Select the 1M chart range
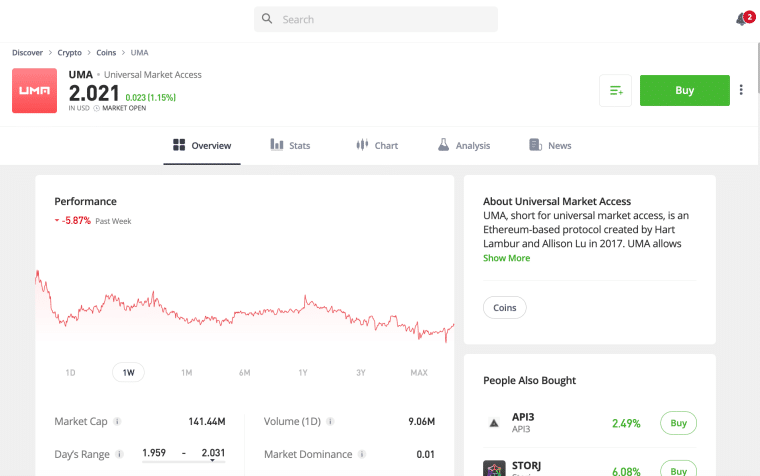 187,373
